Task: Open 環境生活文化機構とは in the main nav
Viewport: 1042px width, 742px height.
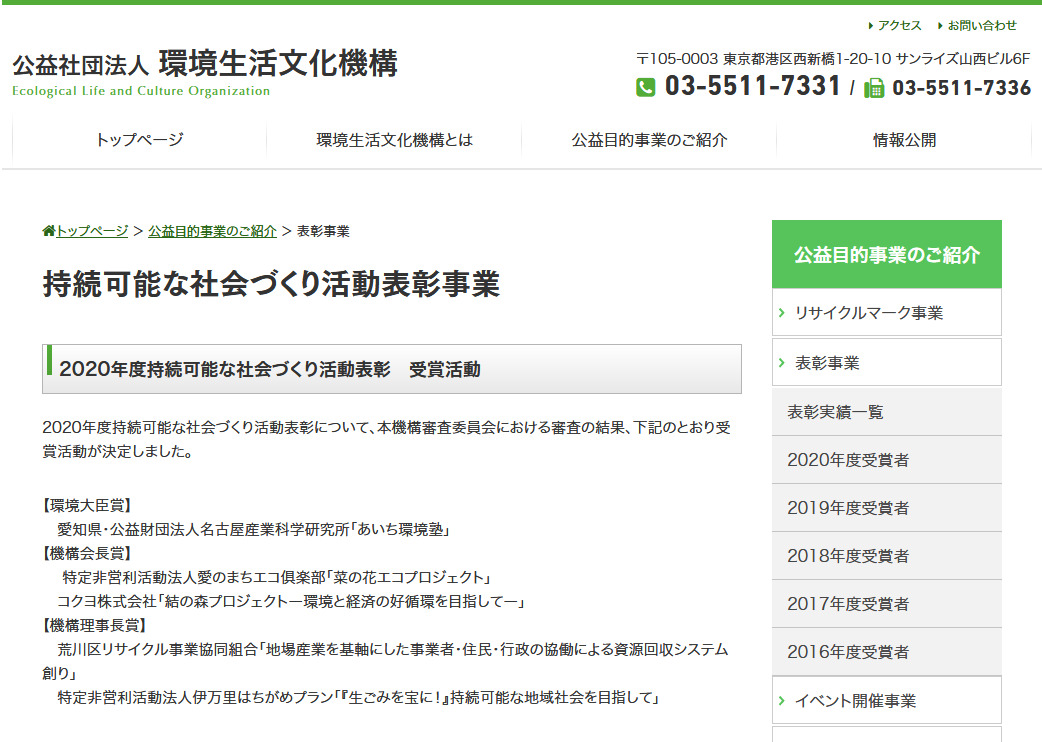Action: 394,140
